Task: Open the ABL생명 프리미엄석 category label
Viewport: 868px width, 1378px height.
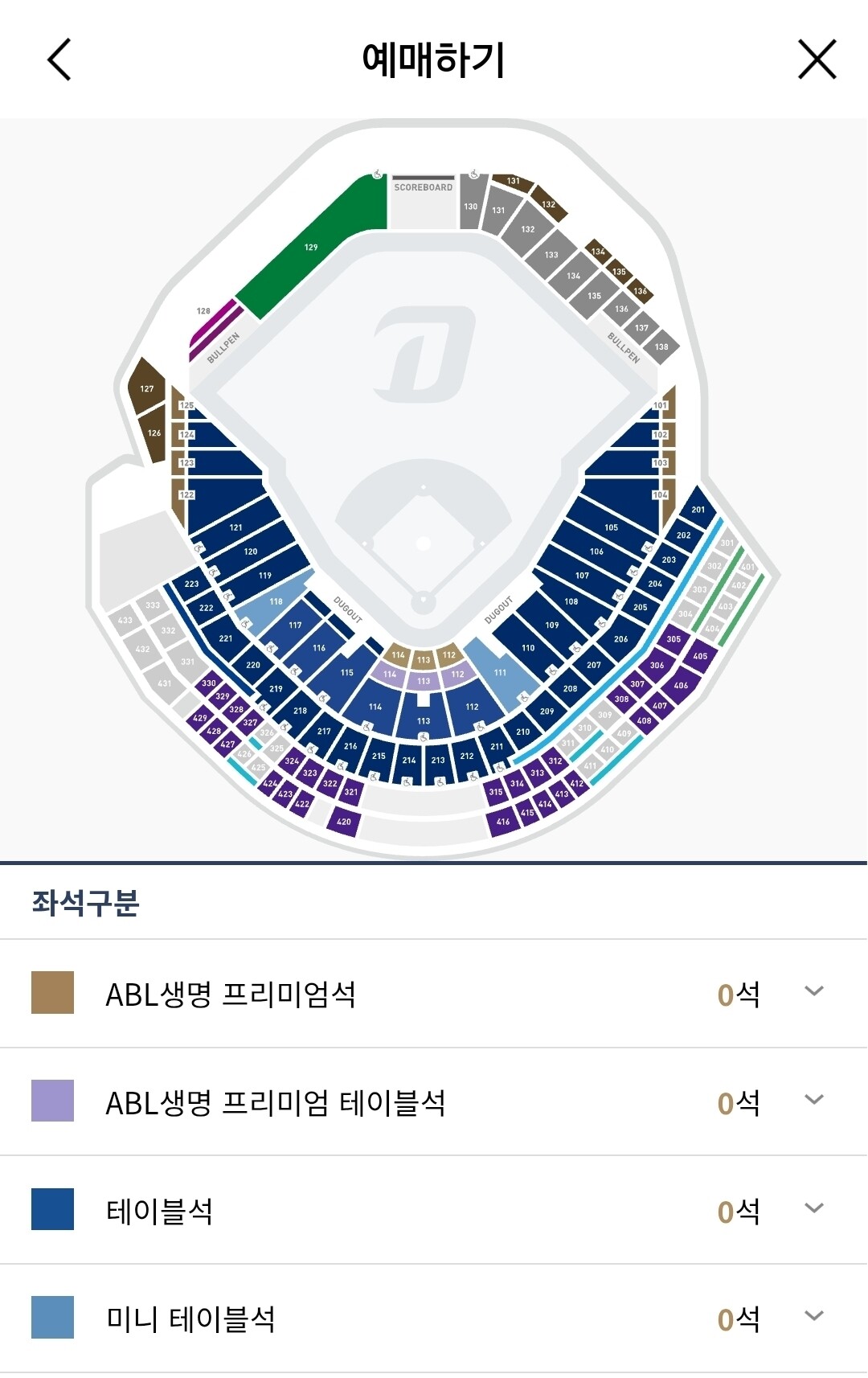Action: click(231, 995)
